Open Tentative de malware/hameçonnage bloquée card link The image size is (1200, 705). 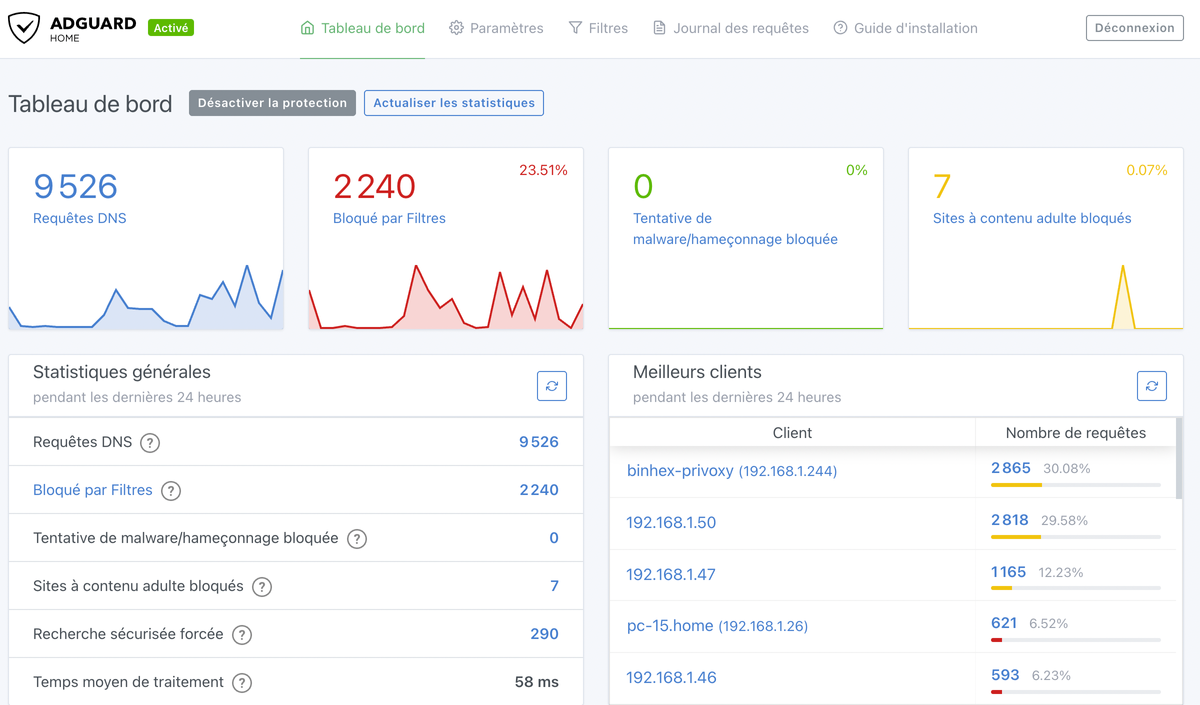click(735, 229)
